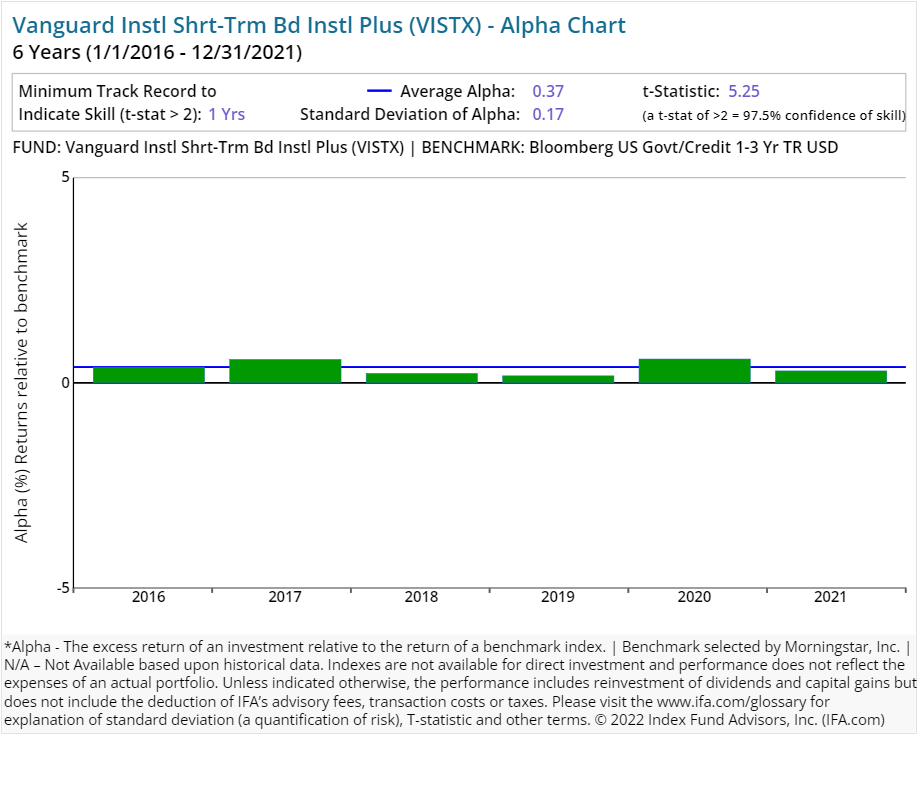Click the 2021 green alpha bar

tap(831, 377)
